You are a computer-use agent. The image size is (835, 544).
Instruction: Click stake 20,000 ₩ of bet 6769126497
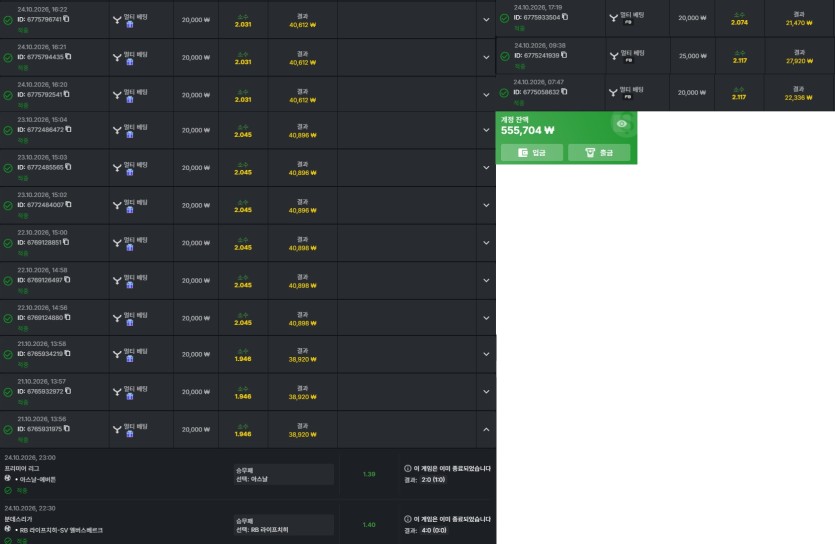click(x=195, y=281)
